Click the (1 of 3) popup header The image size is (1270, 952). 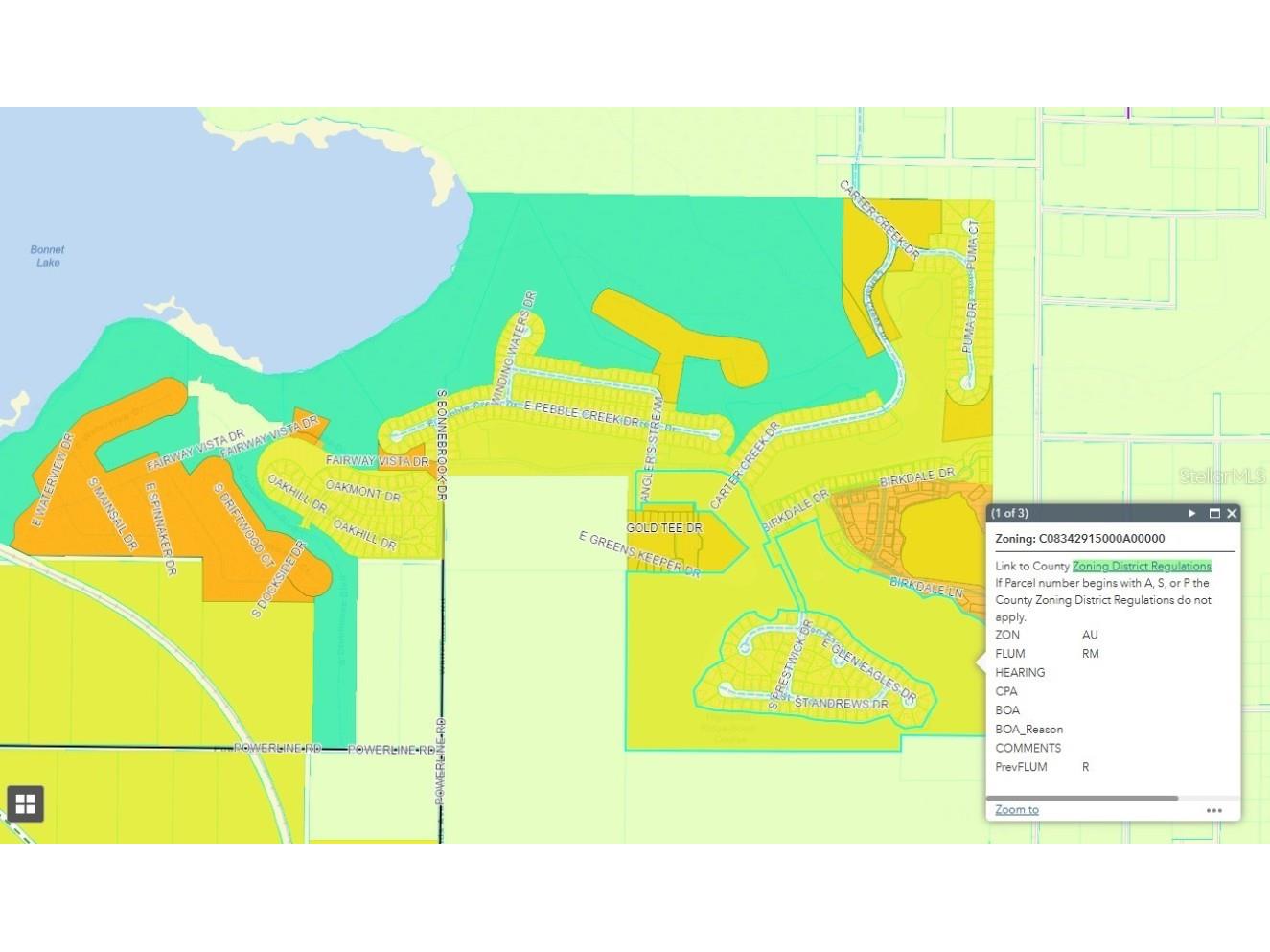point(1009,514)
